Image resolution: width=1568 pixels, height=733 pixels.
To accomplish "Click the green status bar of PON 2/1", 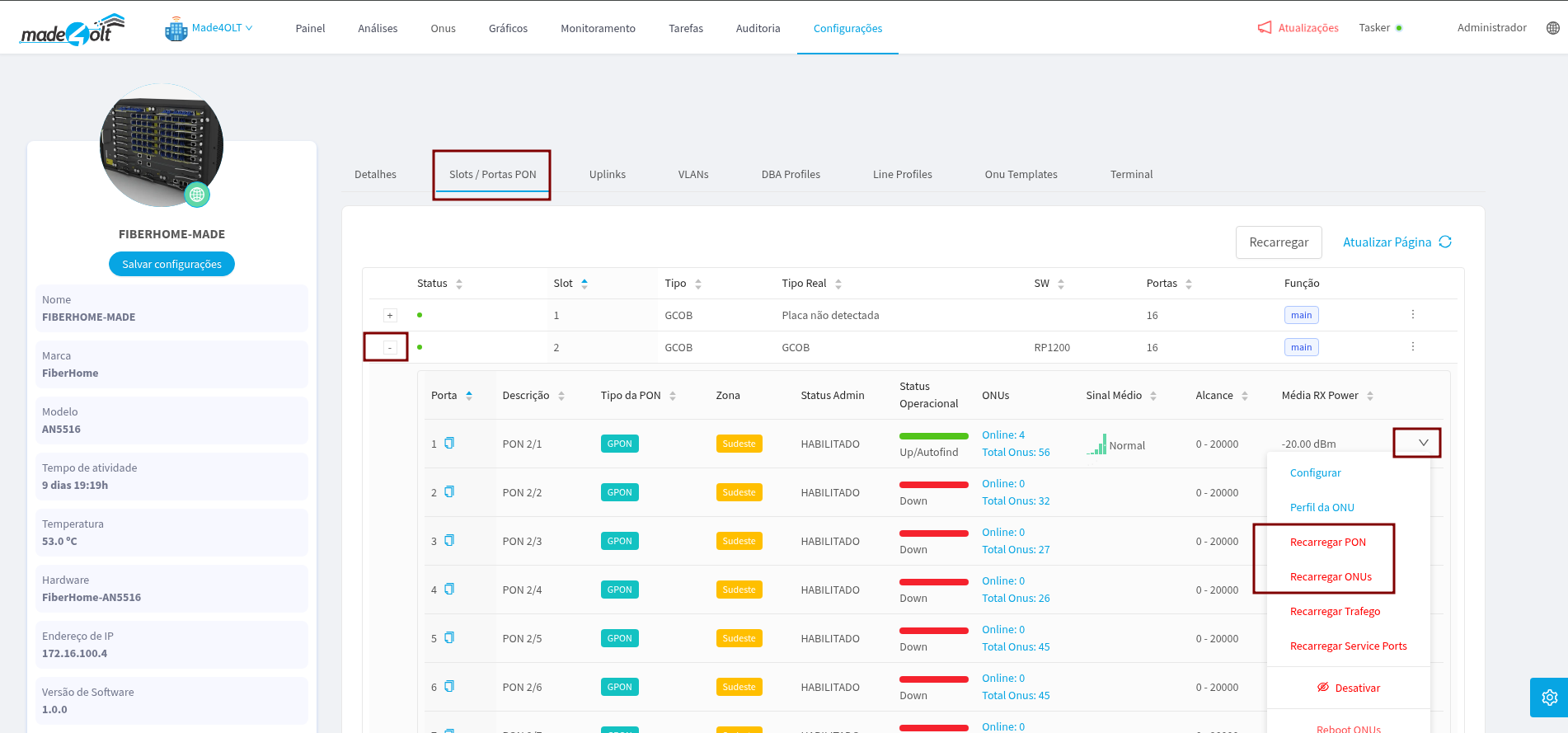I will (x=933, y=436).
